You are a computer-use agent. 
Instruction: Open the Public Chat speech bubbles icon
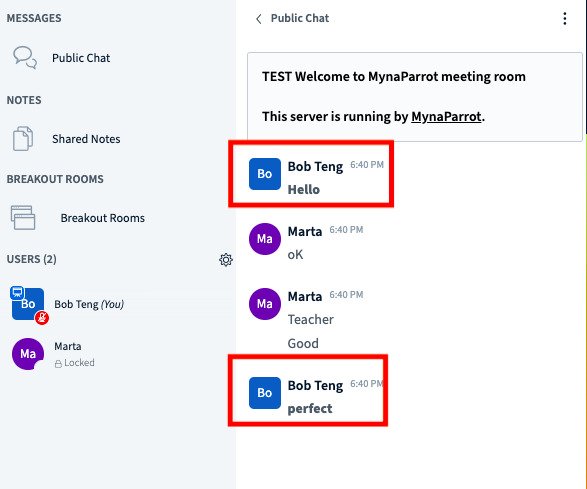(25, 58)
